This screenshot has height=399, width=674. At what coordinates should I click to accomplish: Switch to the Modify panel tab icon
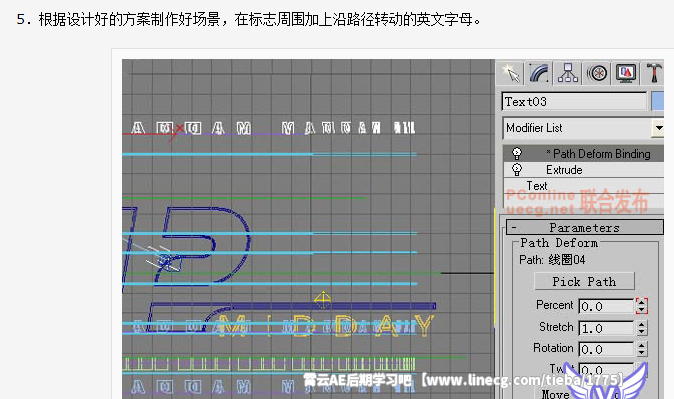(x=539, y=73)
